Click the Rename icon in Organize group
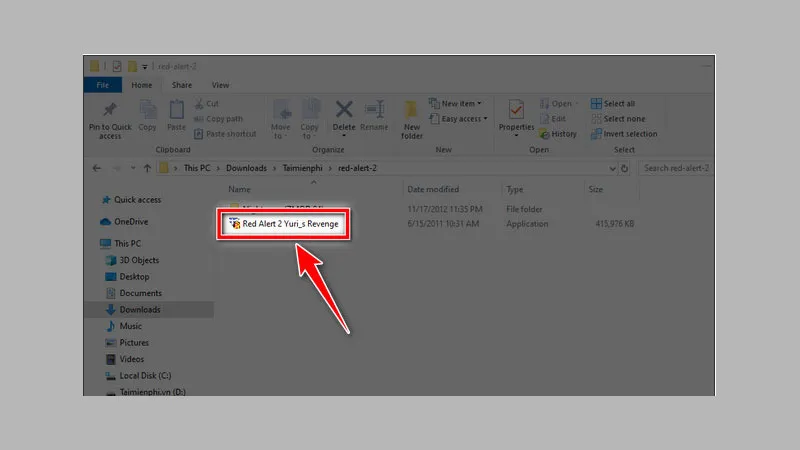Image resolution: width=800 pixels, height=450 pixels. [x=375, y=110]
